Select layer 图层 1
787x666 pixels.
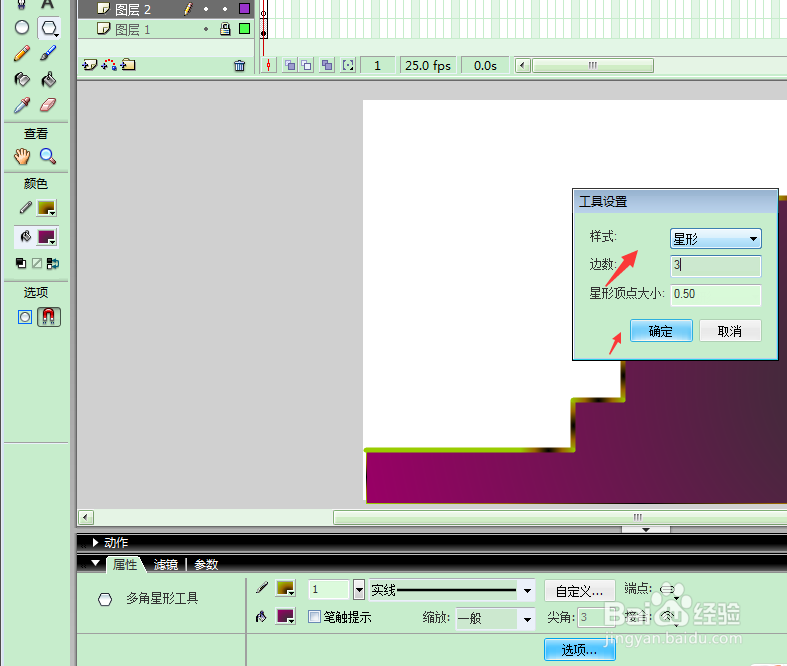tap(133, 30)
